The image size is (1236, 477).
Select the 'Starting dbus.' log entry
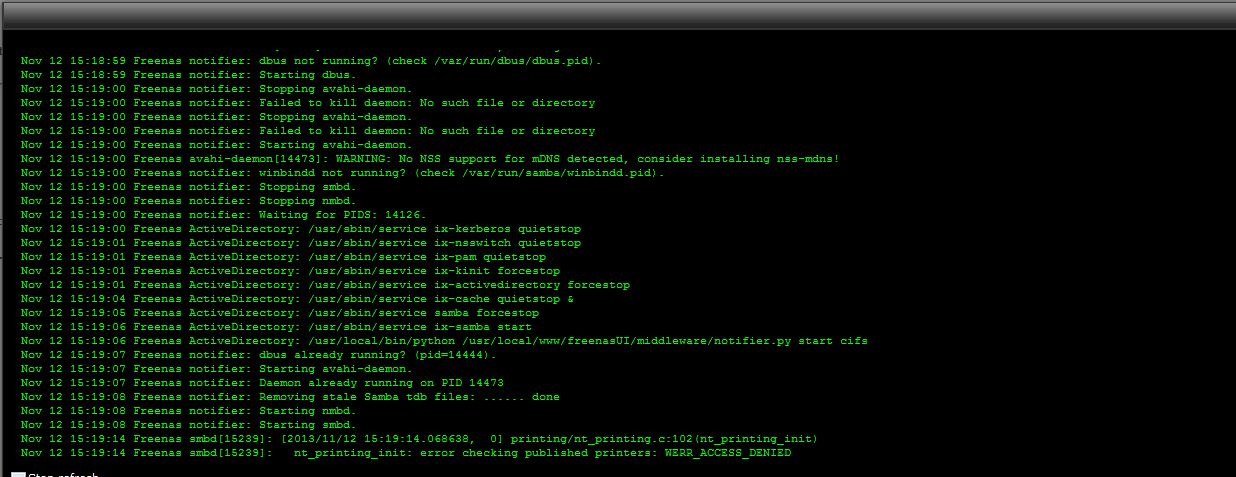point(189,75)
